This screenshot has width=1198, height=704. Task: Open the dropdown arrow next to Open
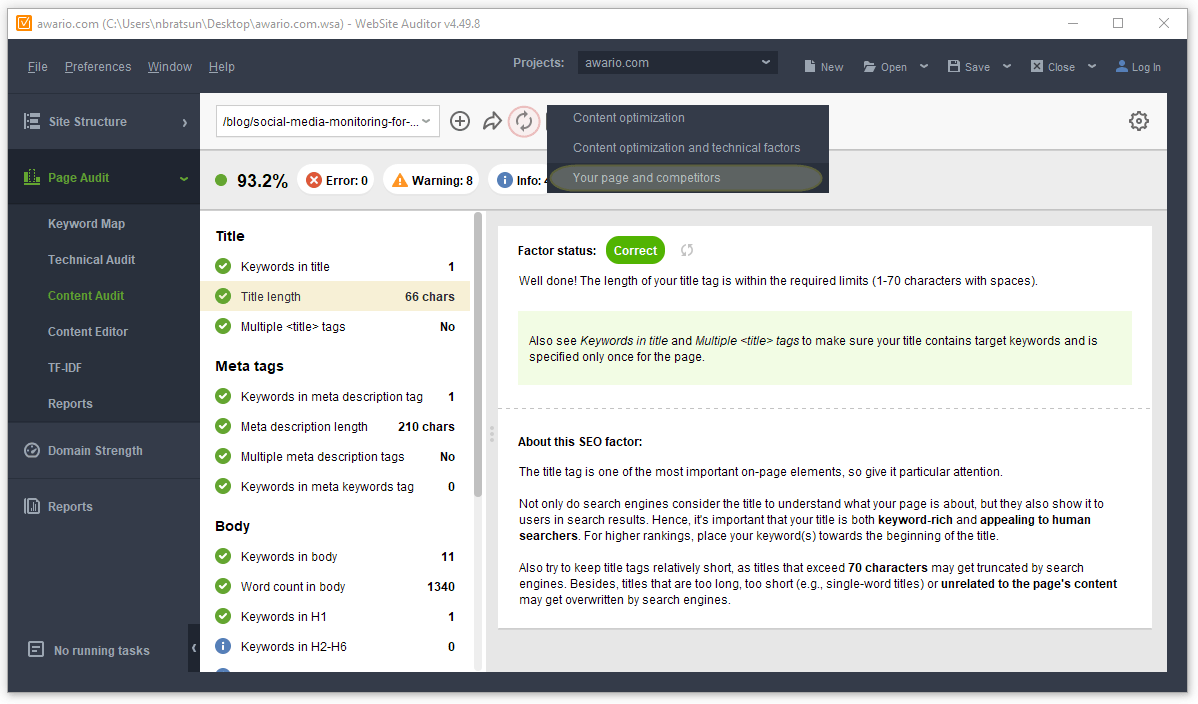[924, 67]
